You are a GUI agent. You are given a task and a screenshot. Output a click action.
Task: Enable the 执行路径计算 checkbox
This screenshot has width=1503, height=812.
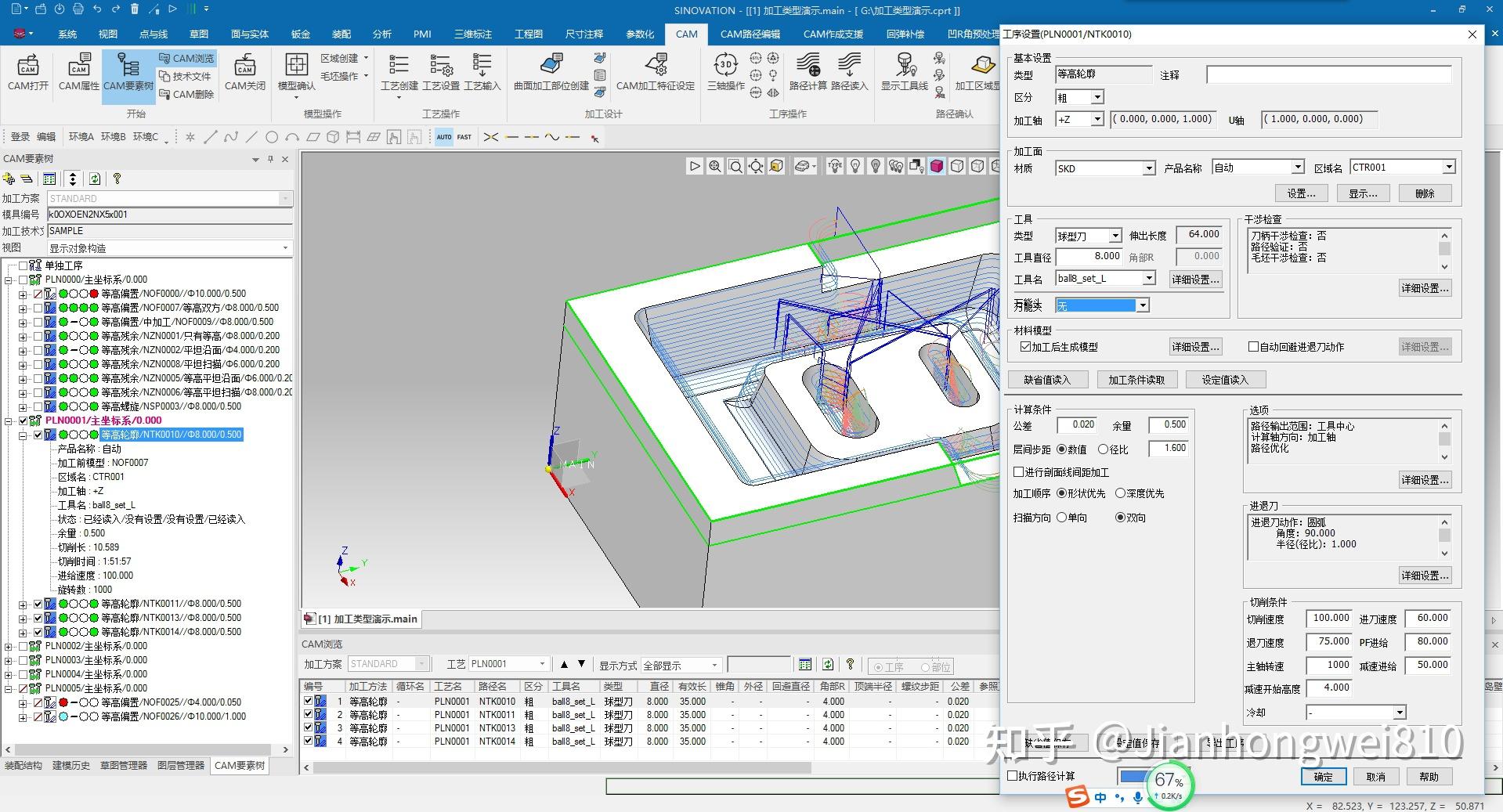point(1013,776)
